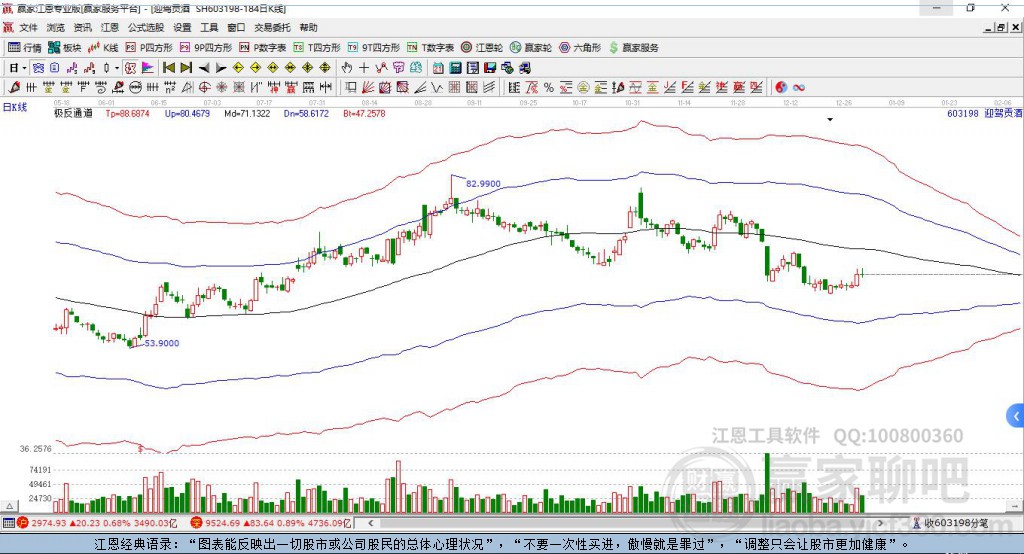Click the blue infinity symbol icon
The width and height of the screenshot is (1024, 554).
click(799, 87)
